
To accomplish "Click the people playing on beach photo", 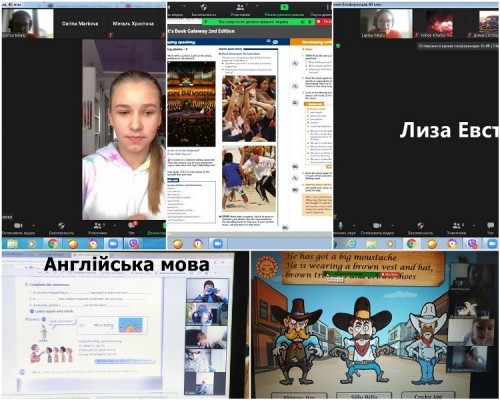I will coord(249,179).
